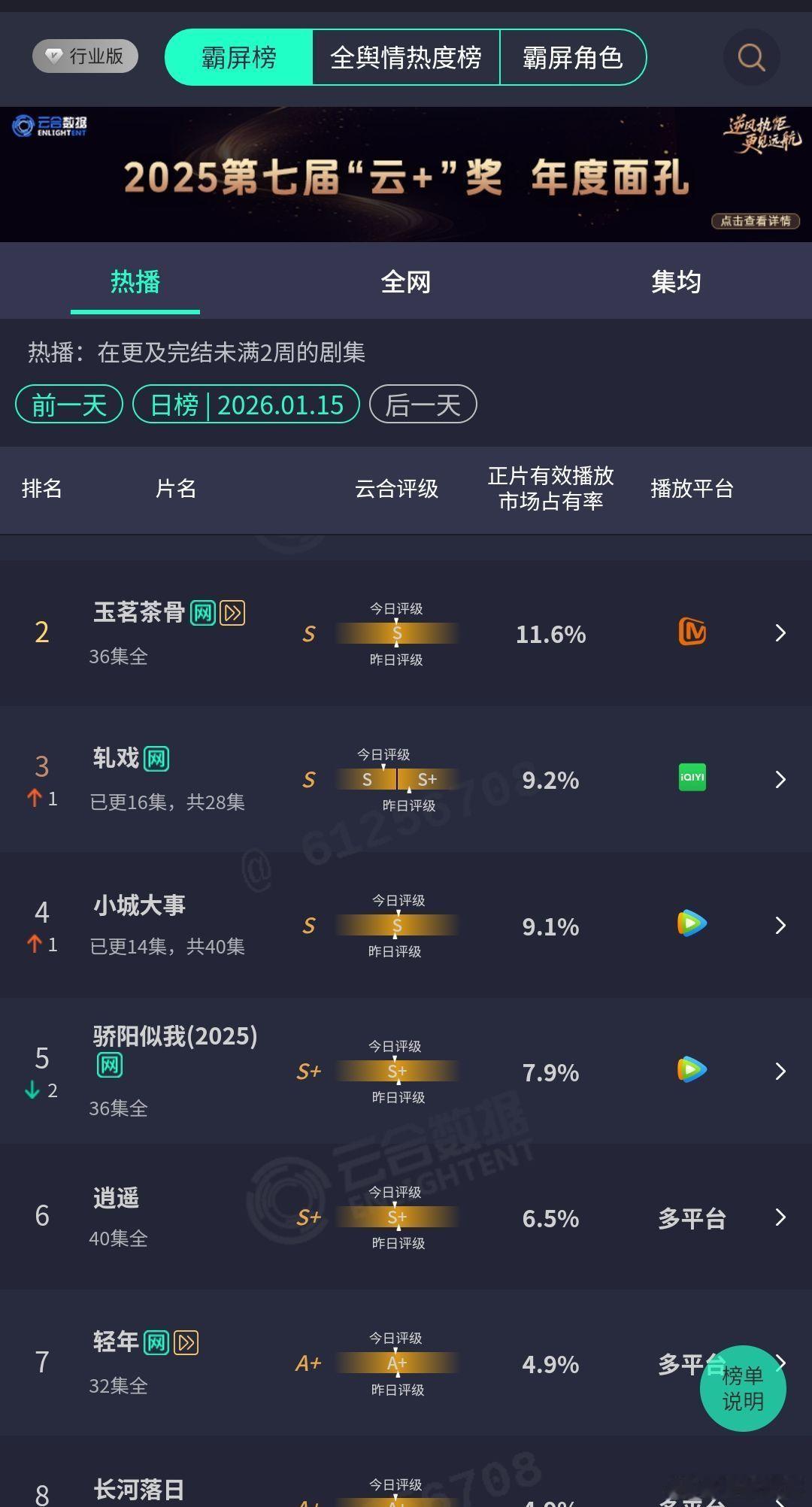
Task: Click the 网 web-drama badge next to 轧戏
Action: [157, 758]
